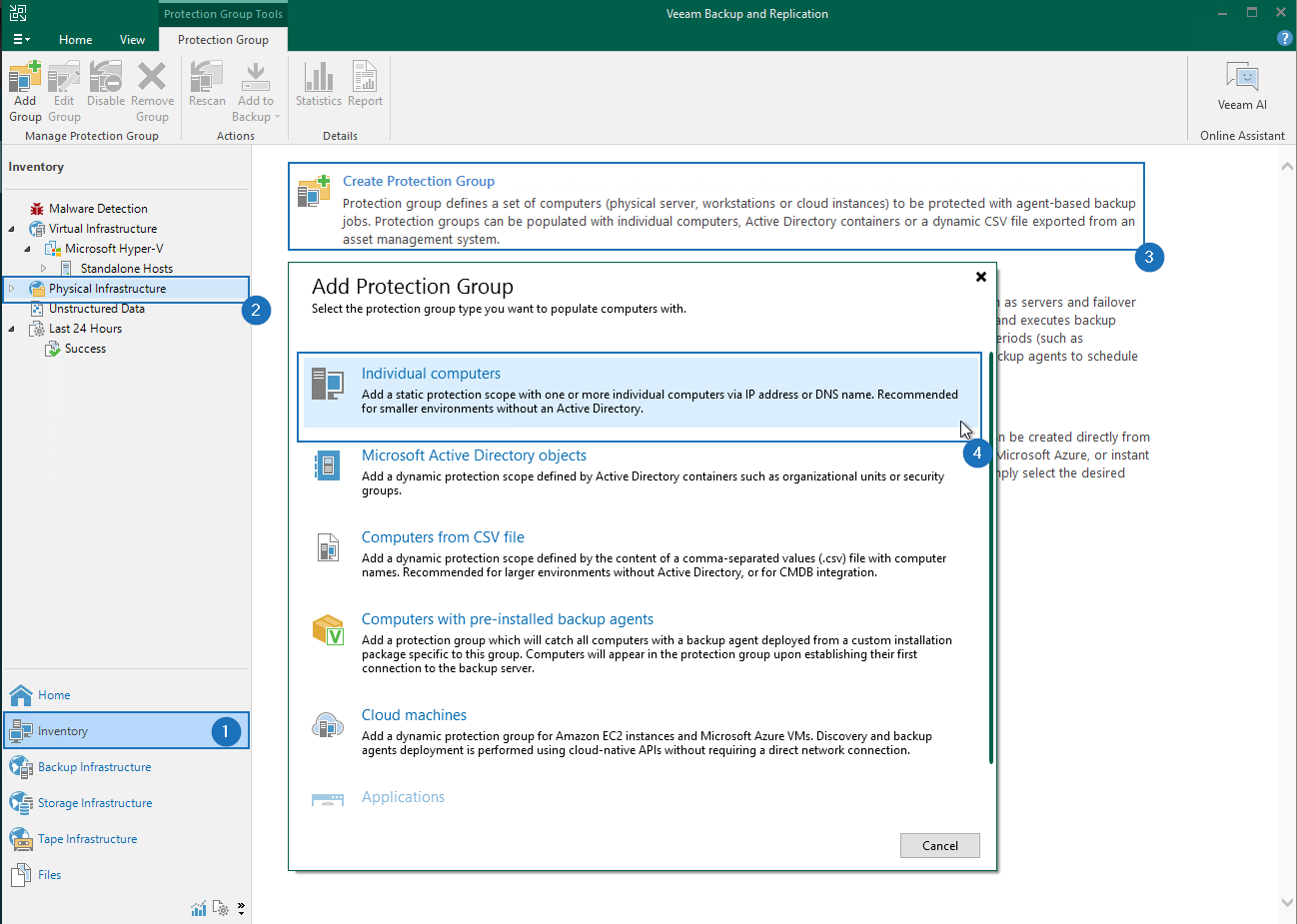This screenshot has width=1297, height=924.
Task: Click main pane scroll down arrow
Action: pyautogui.click(x=1286, y=902)
